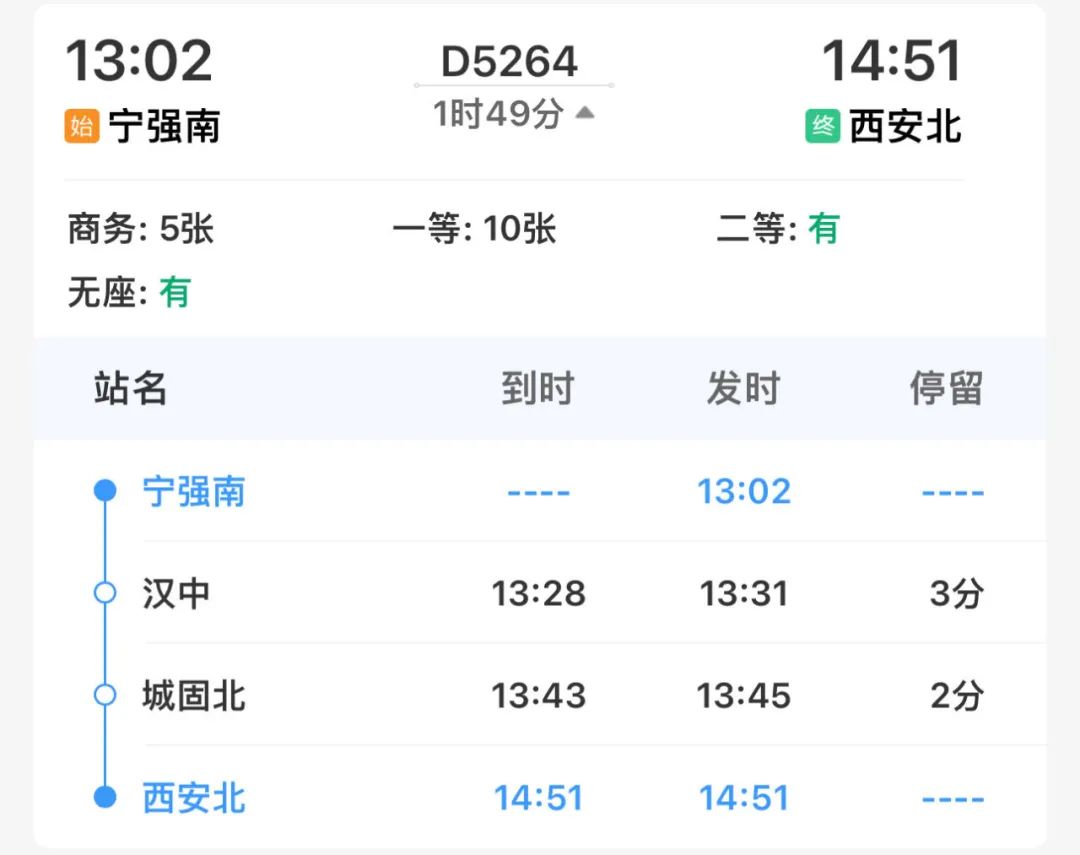The height and width of the screenshot is (855, 1080).
Task: Choose 无座 standing ticket option
Action: point(129,292)
